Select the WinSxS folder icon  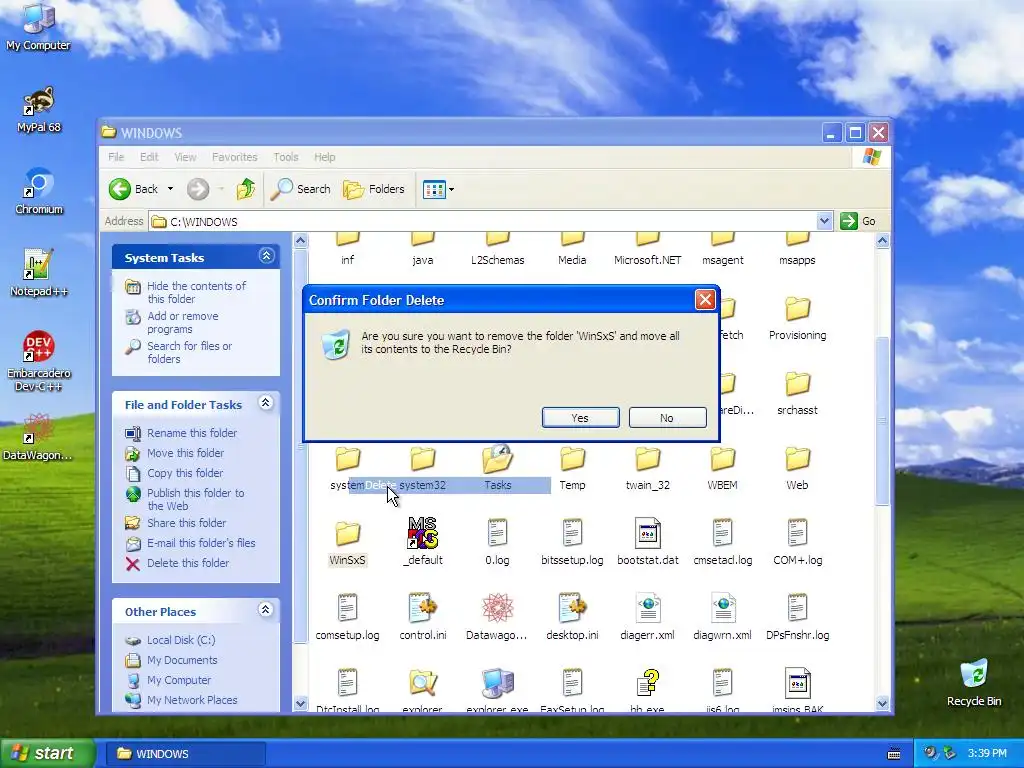(x=347, y=534)
